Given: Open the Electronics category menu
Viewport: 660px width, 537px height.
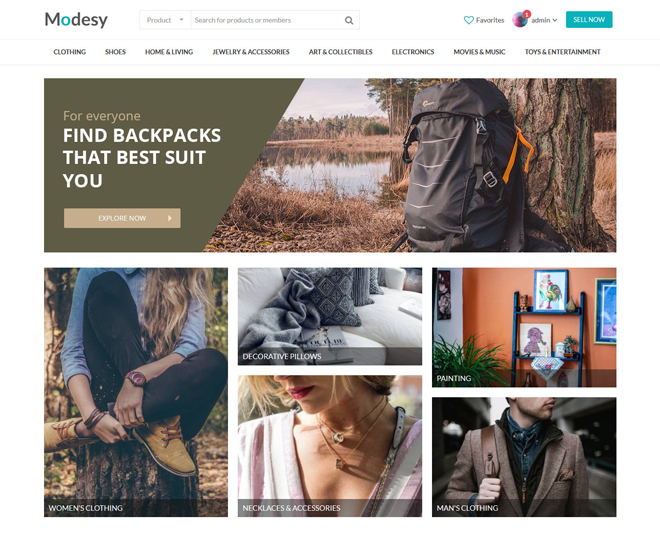Looking at the screenshot, I should pyautogui.click(x=412, y=52).
